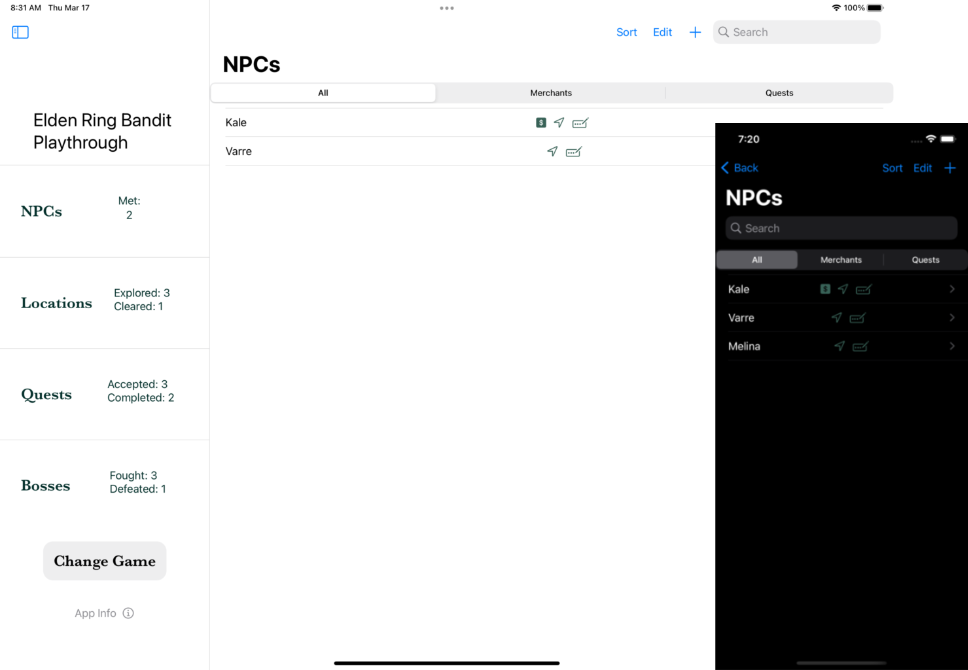Click the App Info circle icon
The height and width of the screenshot is (670, 968).
(128, 613)
